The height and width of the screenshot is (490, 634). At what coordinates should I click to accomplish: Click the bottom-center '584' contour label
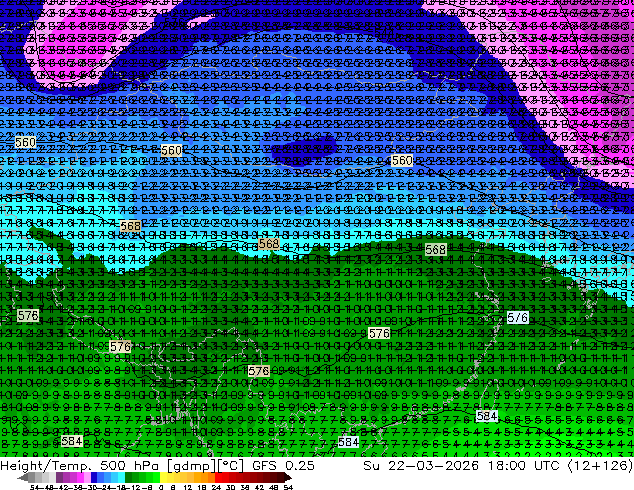click(348, 442)
